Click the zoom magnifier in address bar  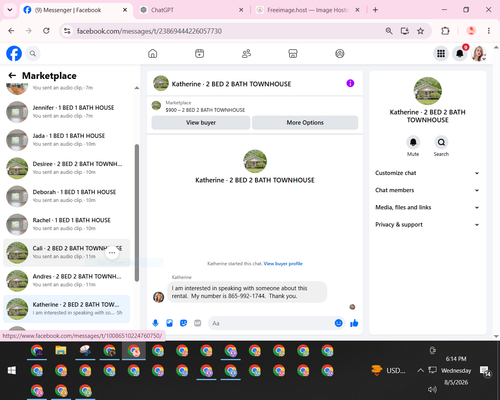tap(389, 31)
